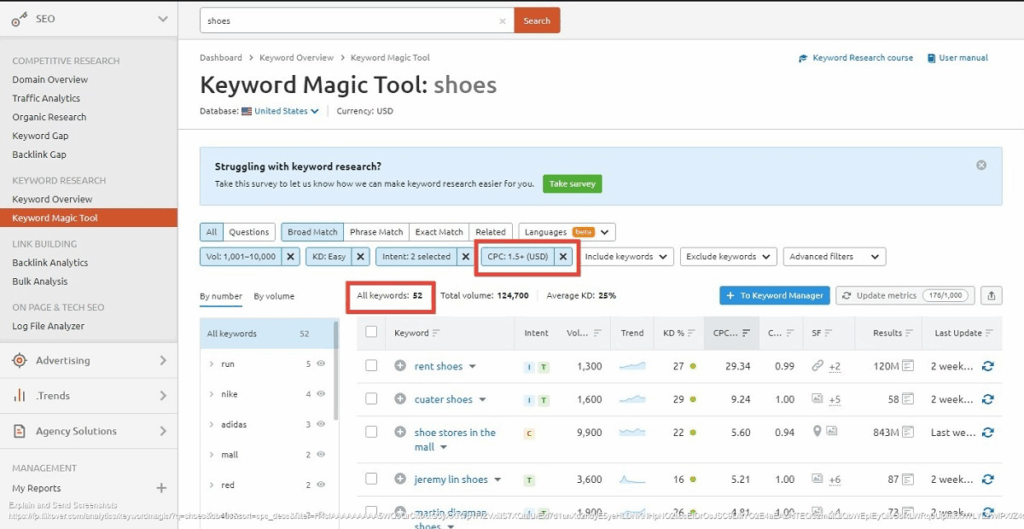This screenshot has width=1024, height=529.
Task: Toggle eye icon for run keyword group
Action: (321, 365)
